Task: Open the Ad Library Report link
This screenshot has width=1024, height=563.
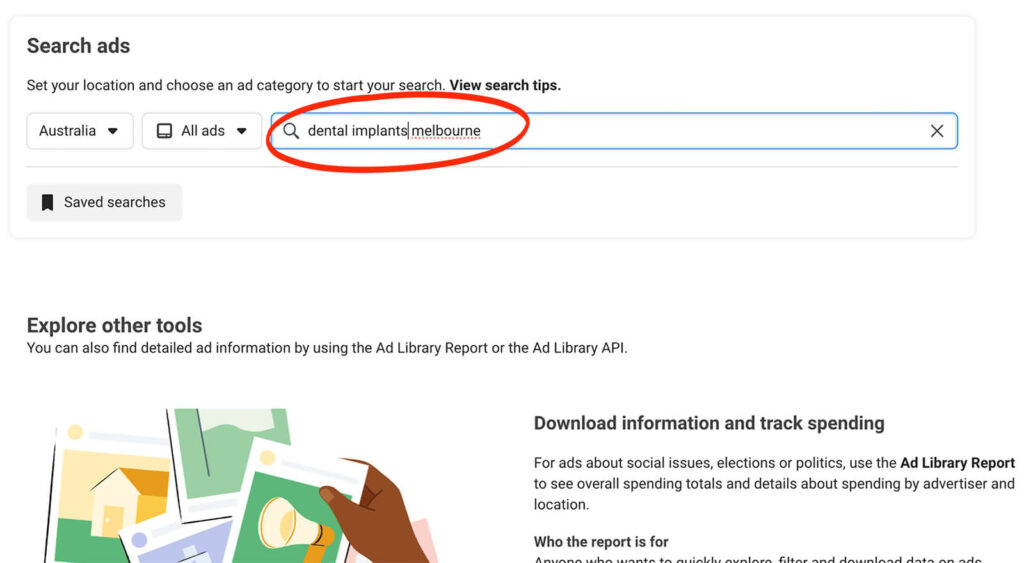Action: tap(957, 462)
